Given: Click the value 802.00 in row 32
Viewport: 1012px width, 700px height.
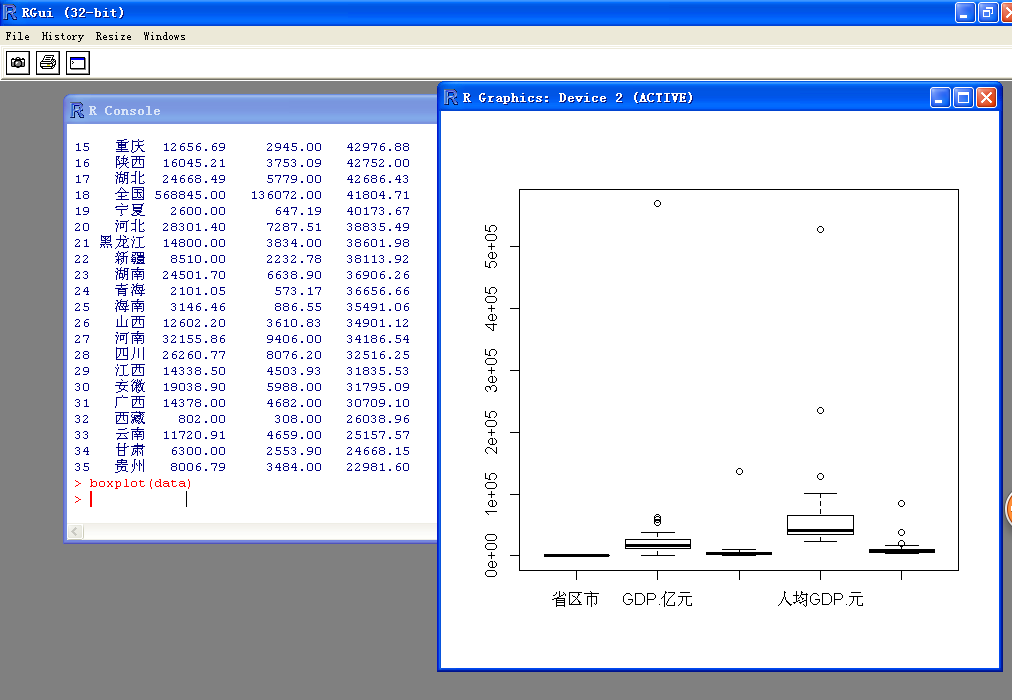Looking at the screenshot, I should [202, 419].
